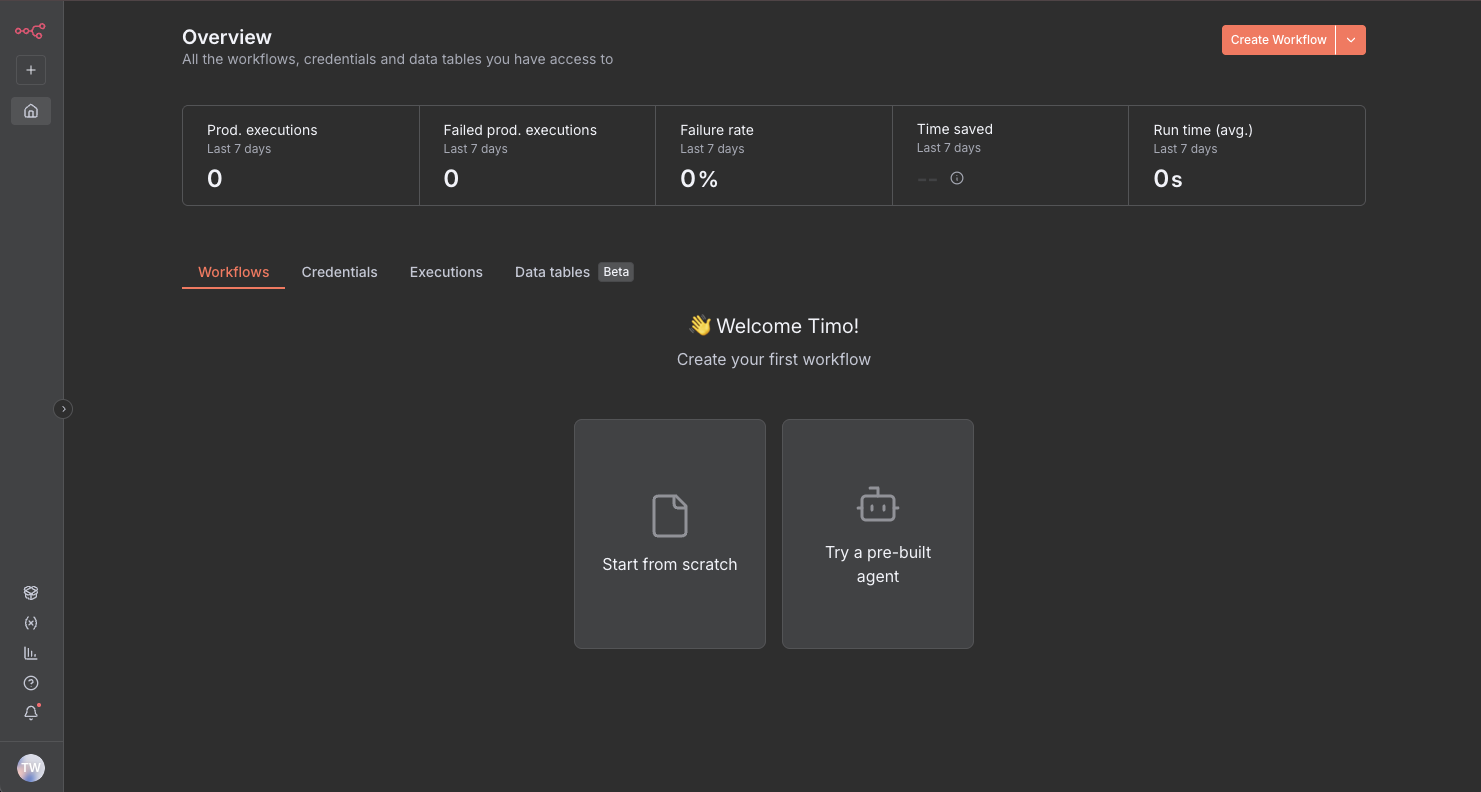This screenshot has height=792, width=1481.
Task: Click the Time saved info icon
Action: pyautogui.click(x=957, y=178)
